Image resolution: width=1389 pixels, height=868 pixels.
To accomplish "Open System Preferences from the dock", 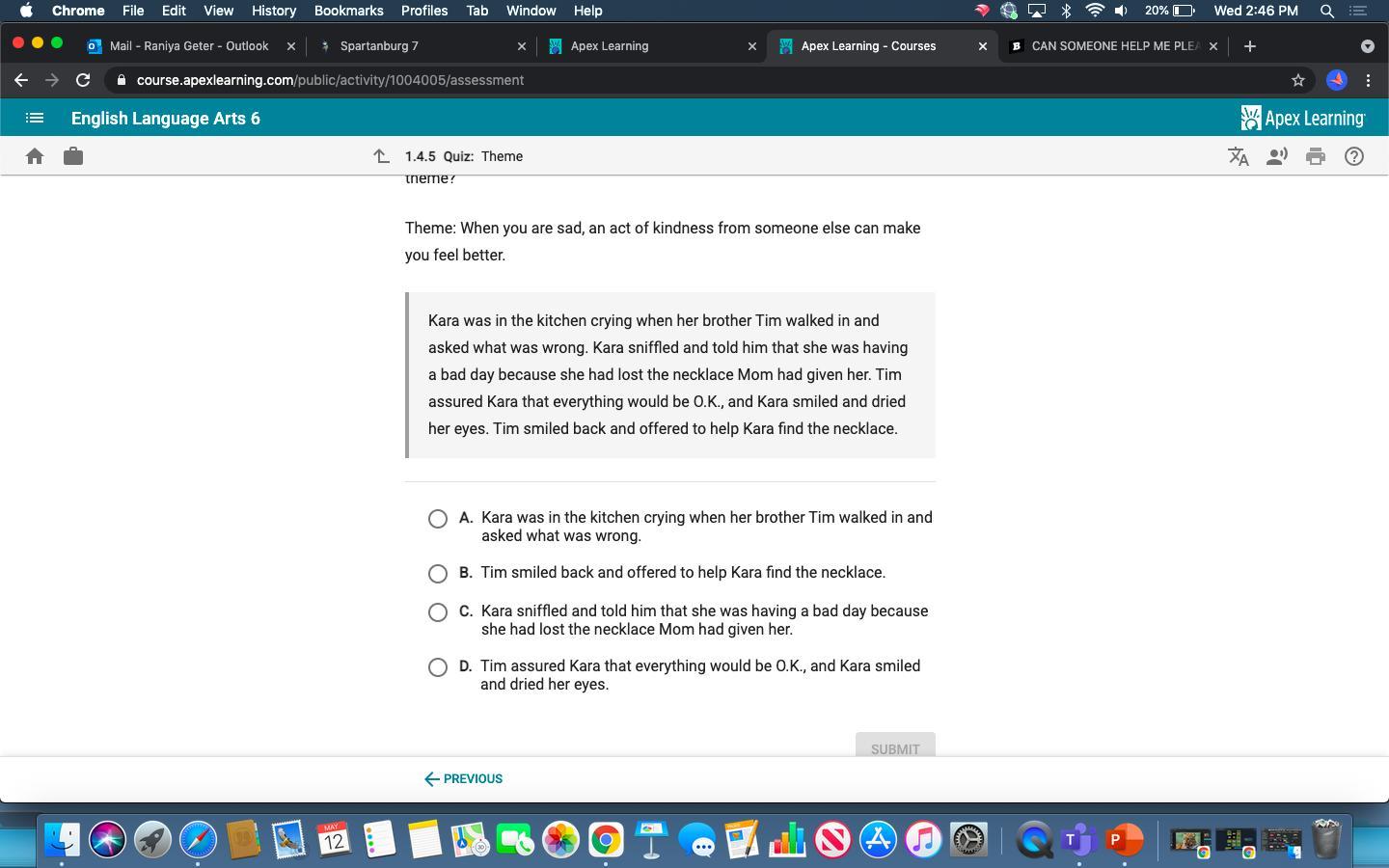I will coord(968,840).
